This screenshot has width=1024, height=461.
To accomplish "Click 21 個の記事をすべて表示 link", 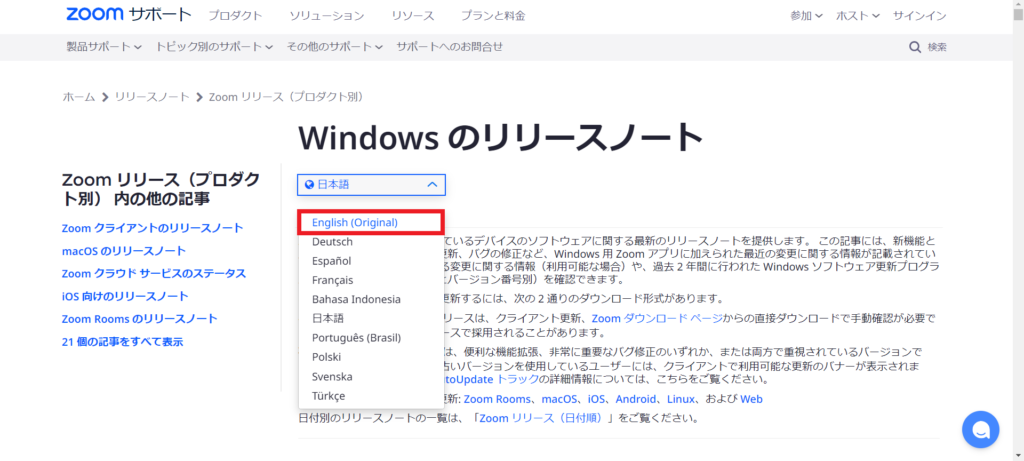I will 122,342.
